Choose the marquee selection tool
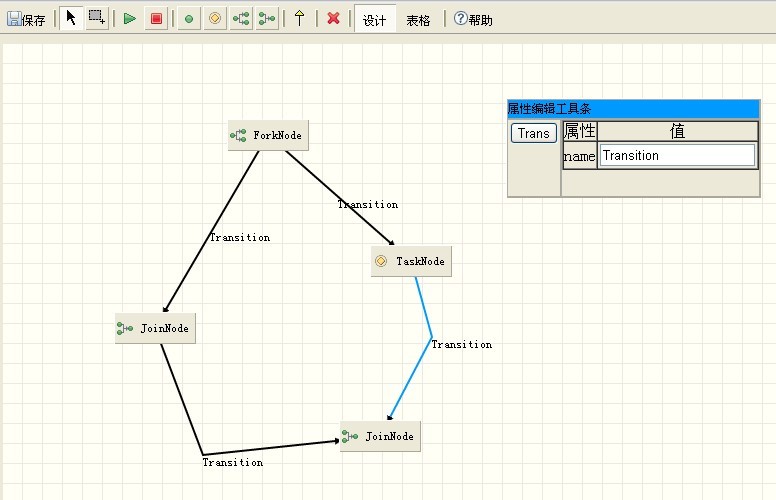Image resolution: width=776 pixels, height=500 pixels. click(97, 18)
